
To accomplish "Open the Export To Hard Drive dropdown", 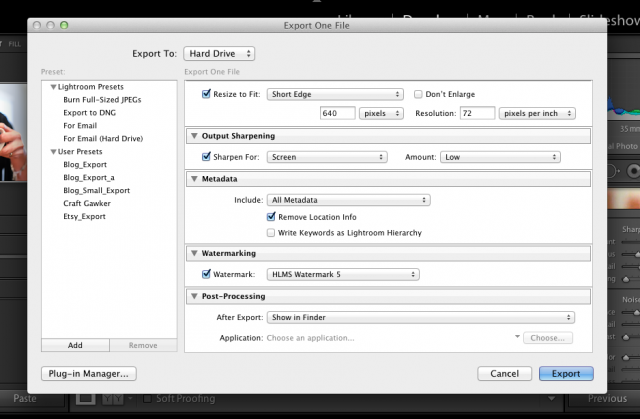I will [x=219, y=53].
